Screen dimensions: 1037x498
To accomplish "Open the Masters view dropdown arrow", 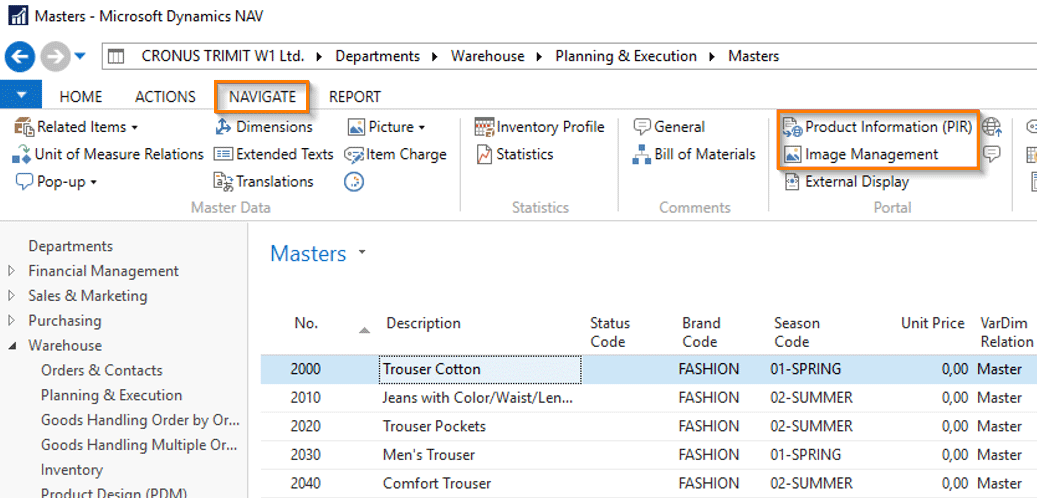I will pyautogui.click(x=362, y=253).
